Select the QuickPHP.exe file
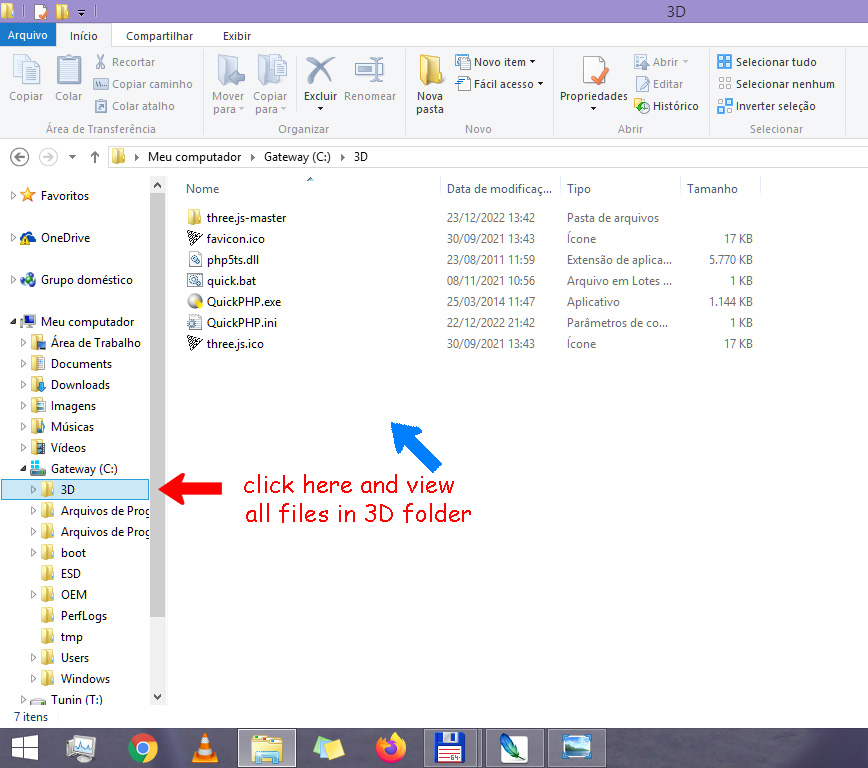 pyautogui.click(x=243, y=302)
